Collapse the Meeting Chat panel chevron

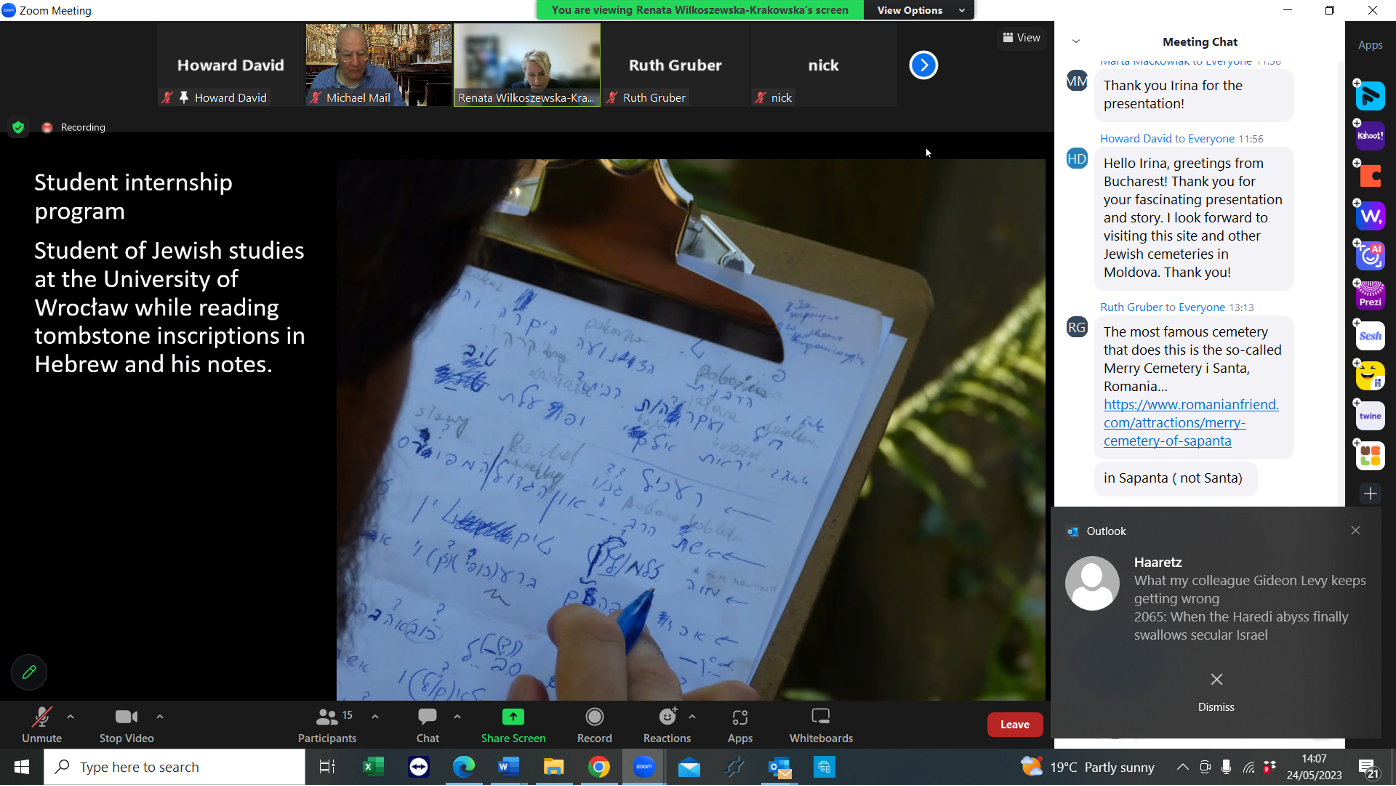pyautogui.click(x=1074, y=42)
